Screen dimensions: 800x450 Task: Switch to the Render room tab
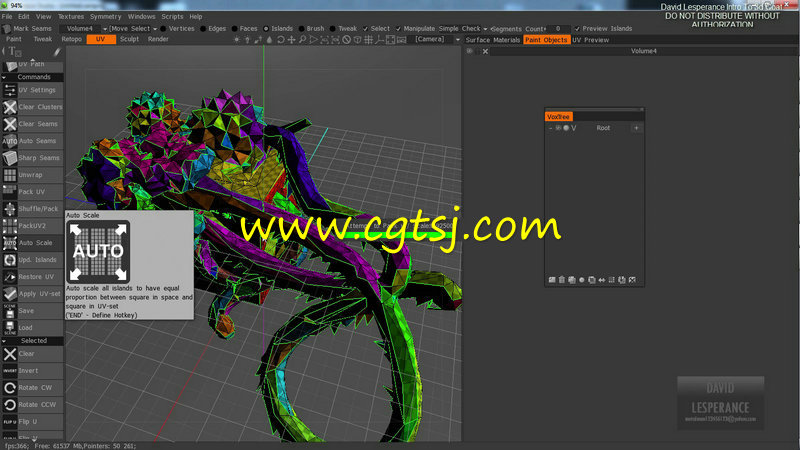coord(158,39)
